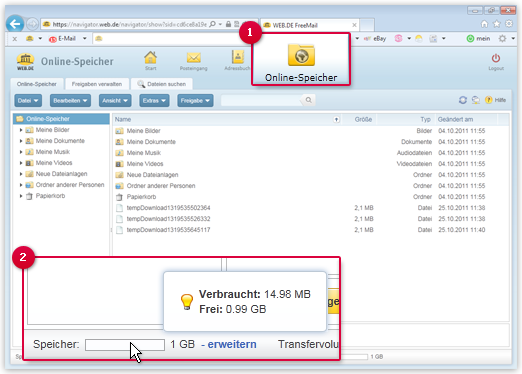The image size is (522, 374).
Task: Click the large Online-Speicher folder icon
Action: coord(301,55)
